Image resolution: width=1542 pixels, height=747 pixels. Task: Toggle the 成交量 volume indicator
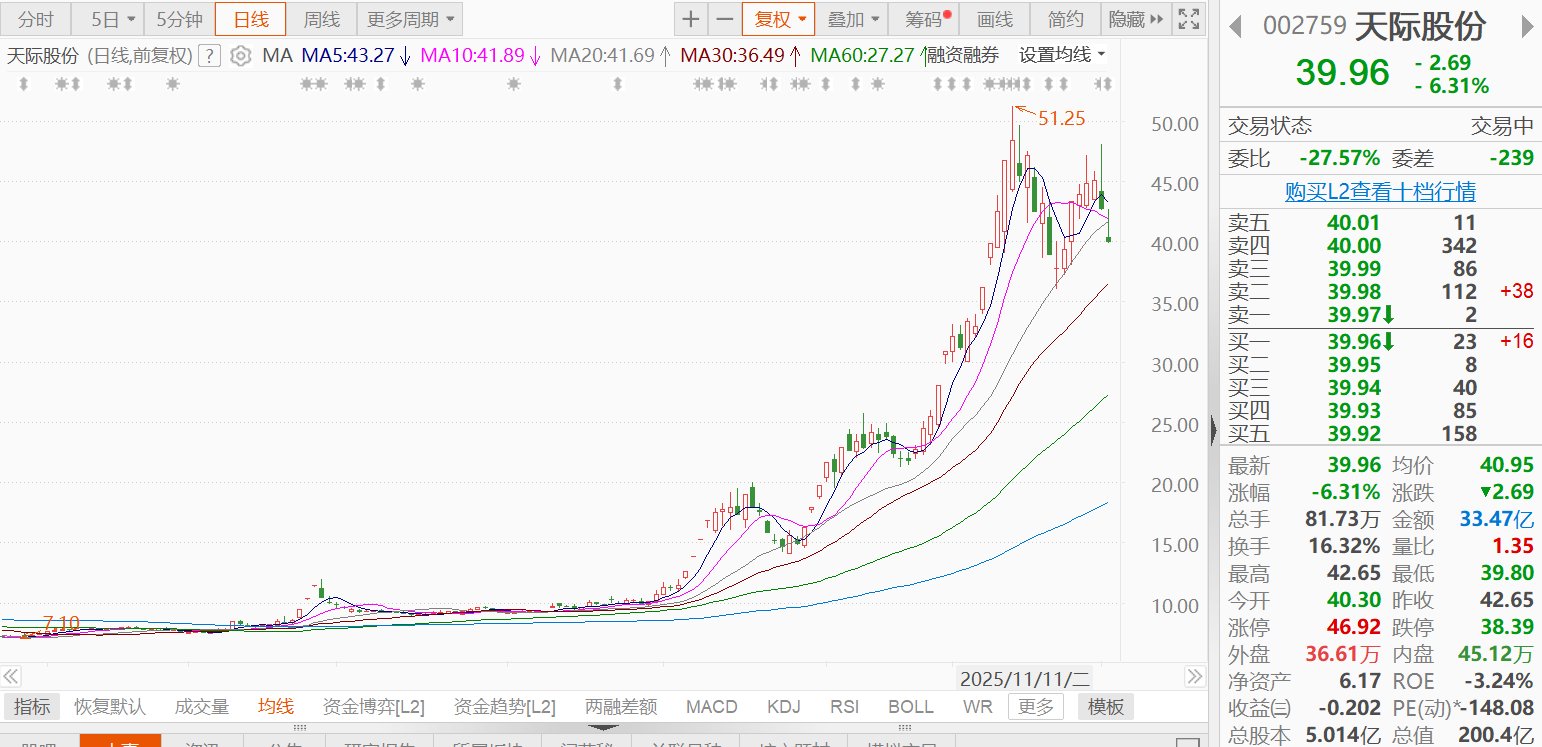[202, 707]
